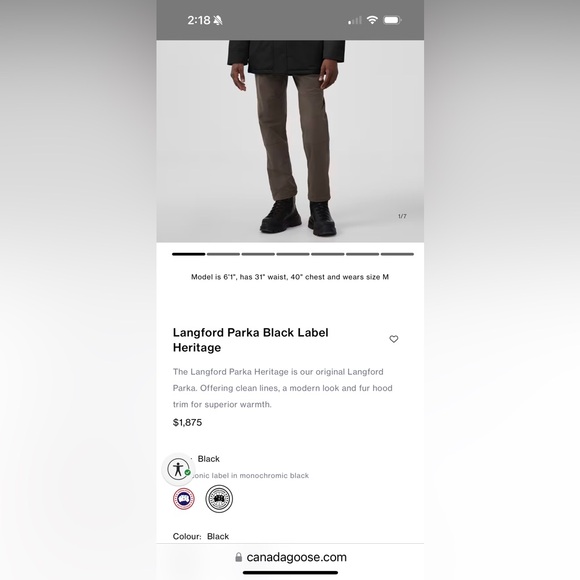This screenshot has height=580, width=580.
Task: Select the black monochrome label badge
Action: tap(219, 499)
